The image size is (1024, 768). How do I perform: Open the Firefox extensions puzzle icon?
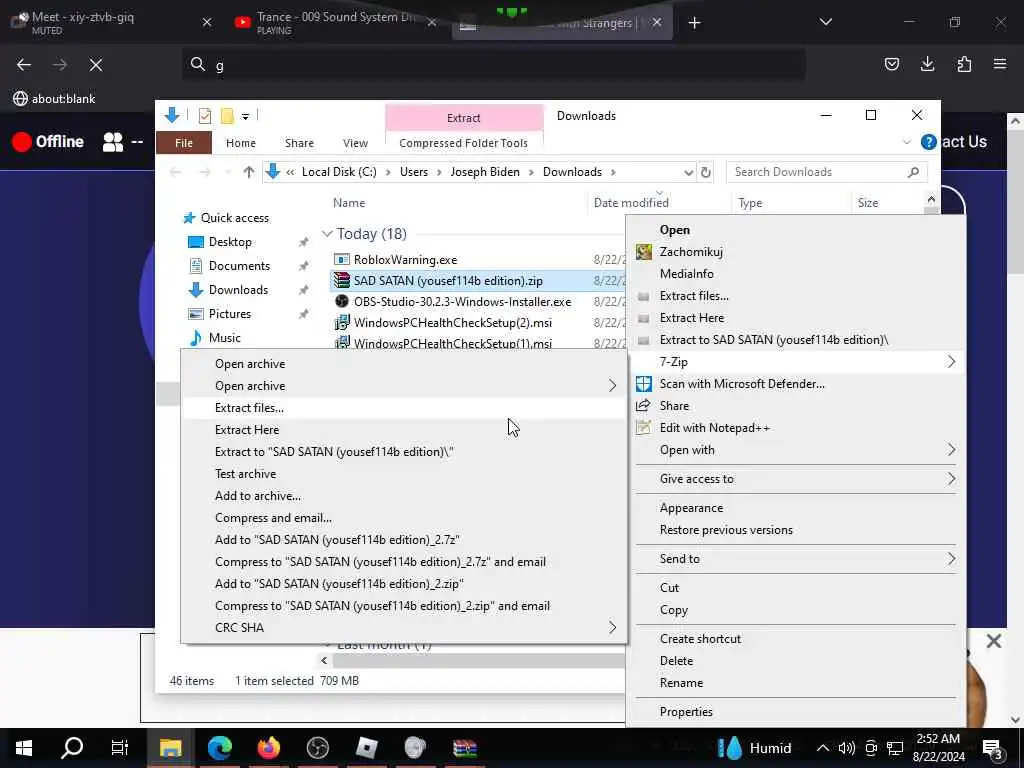pos(964,64)
